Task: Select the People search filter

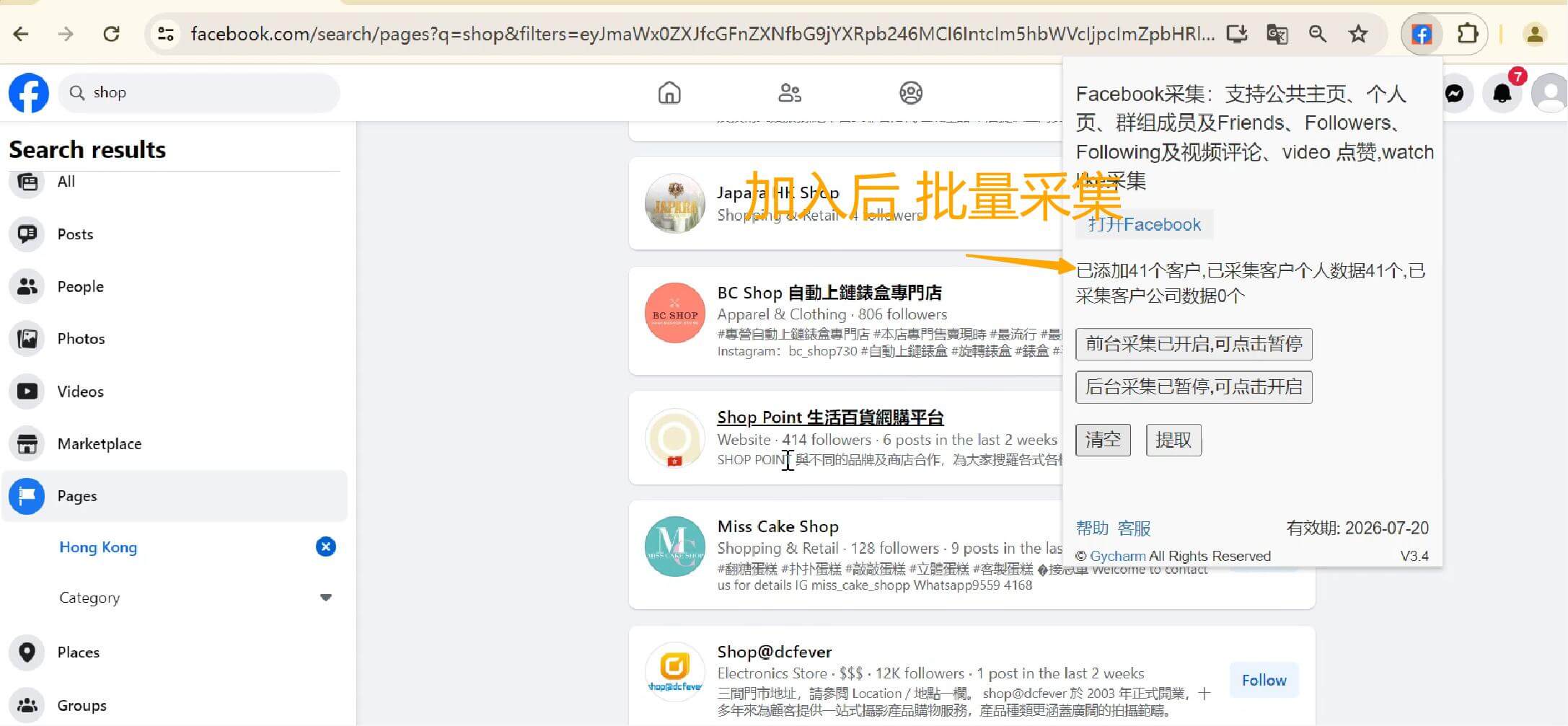Action: 175,287
